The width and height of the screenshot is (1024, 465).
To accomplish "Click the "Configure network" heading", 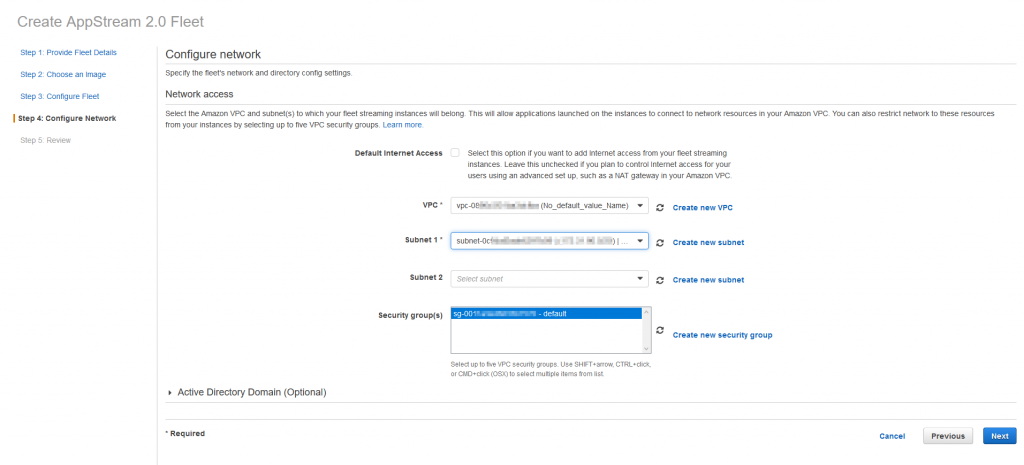I will (x=213, y=54).
